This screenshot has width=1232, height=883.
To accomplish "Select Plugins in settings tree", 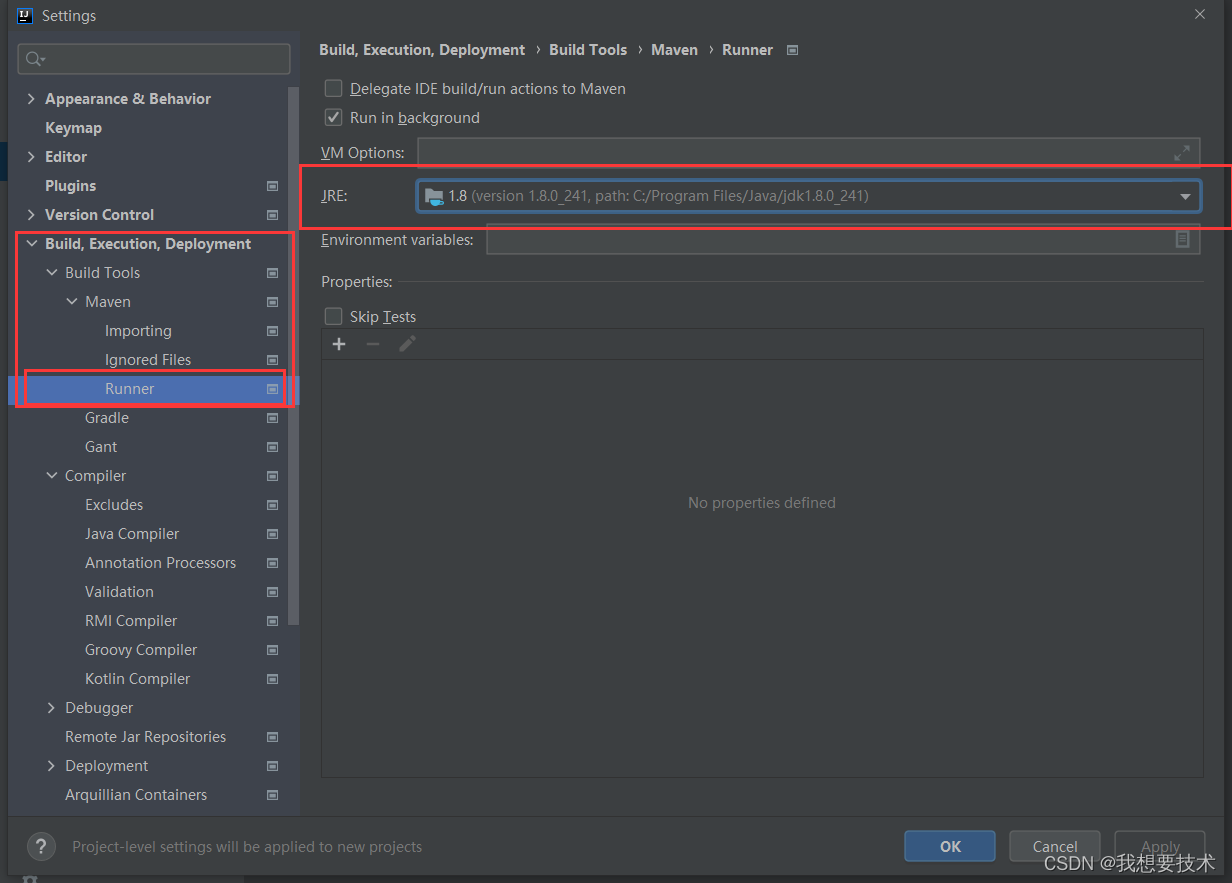I will pos(70,186).
